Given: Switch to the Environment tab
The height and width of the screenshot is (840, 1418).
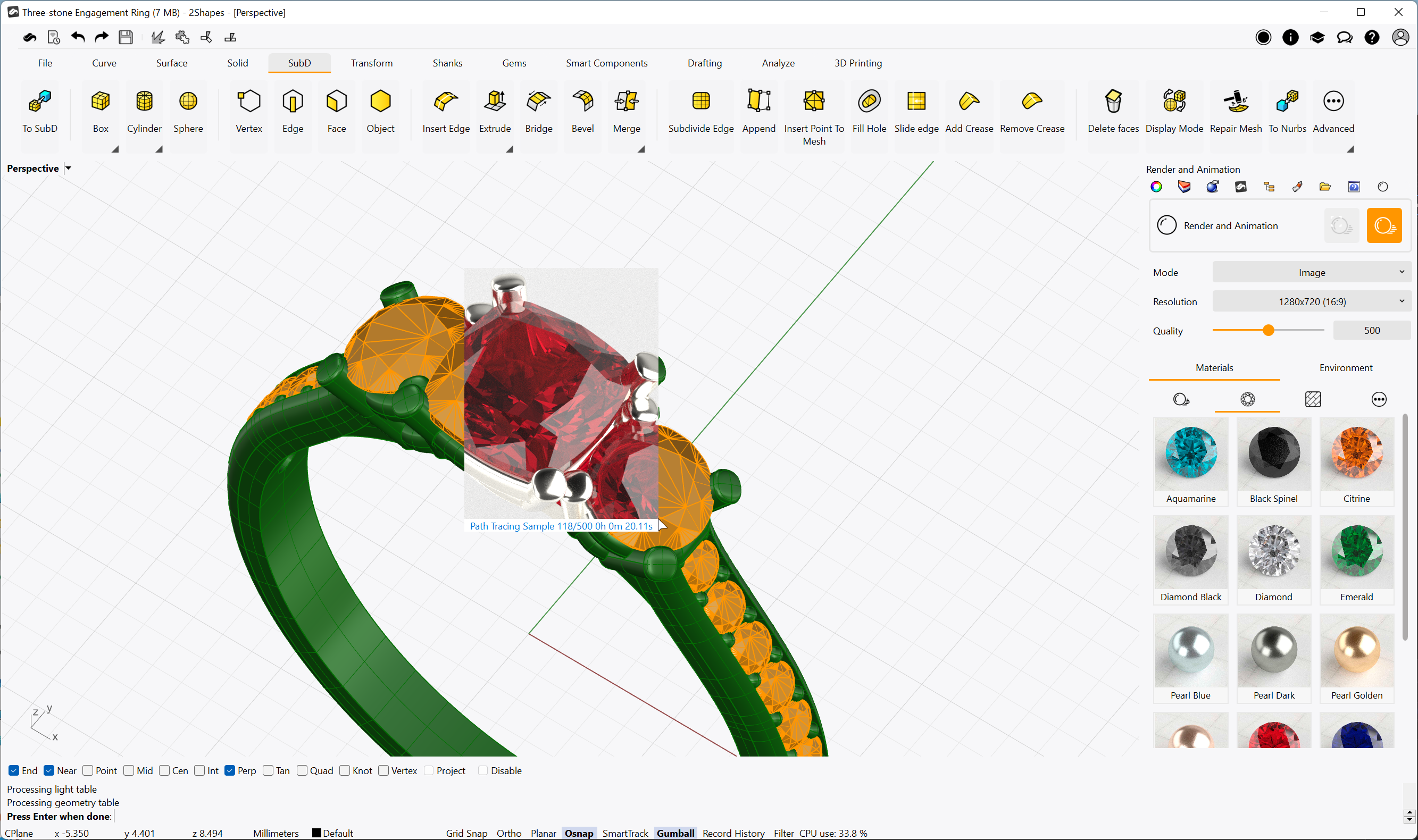Looking at the screenshot, I should point(1346,368).
